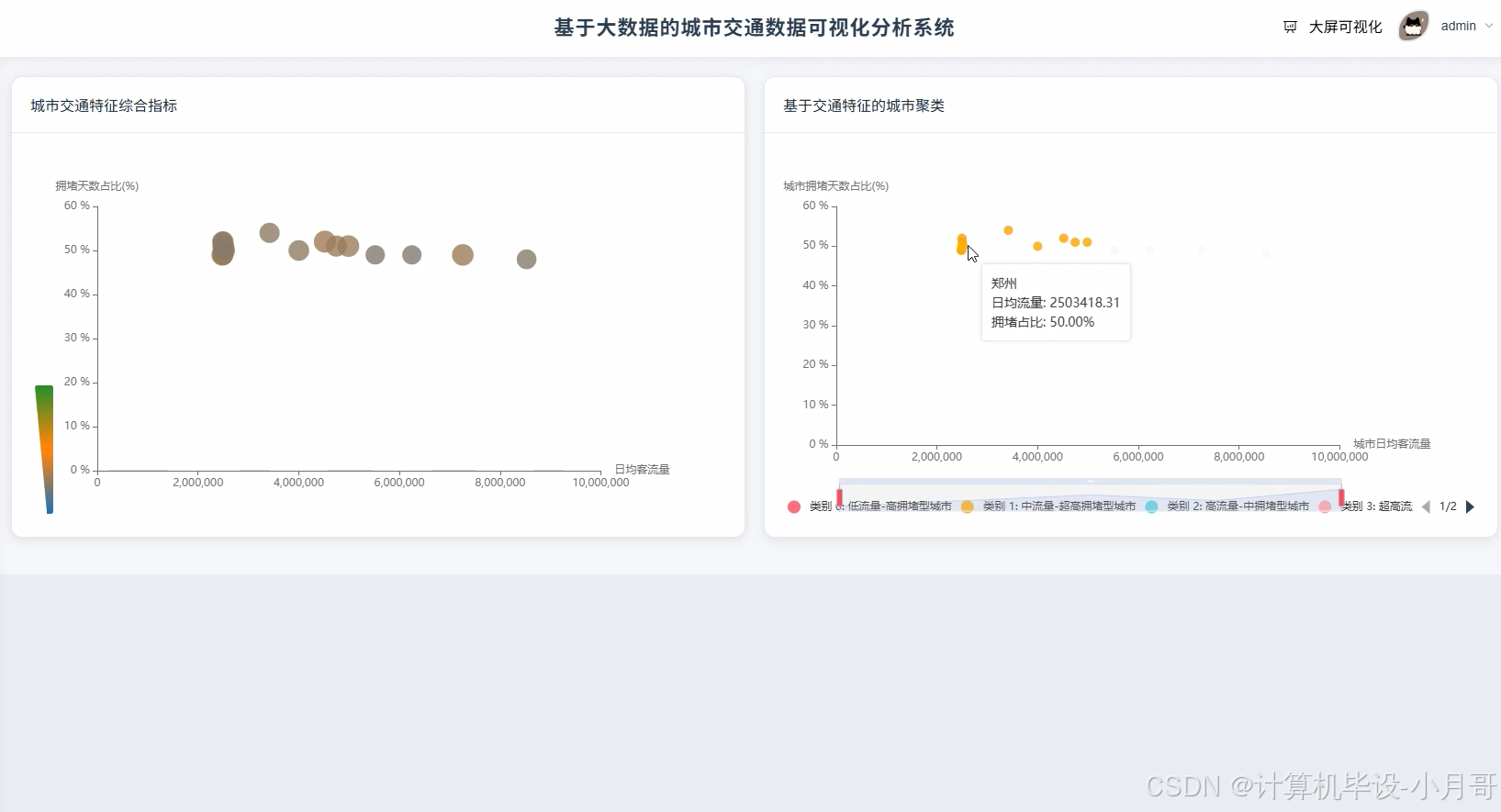Click the 城市日均客流量 axis label

point(1392,444)
